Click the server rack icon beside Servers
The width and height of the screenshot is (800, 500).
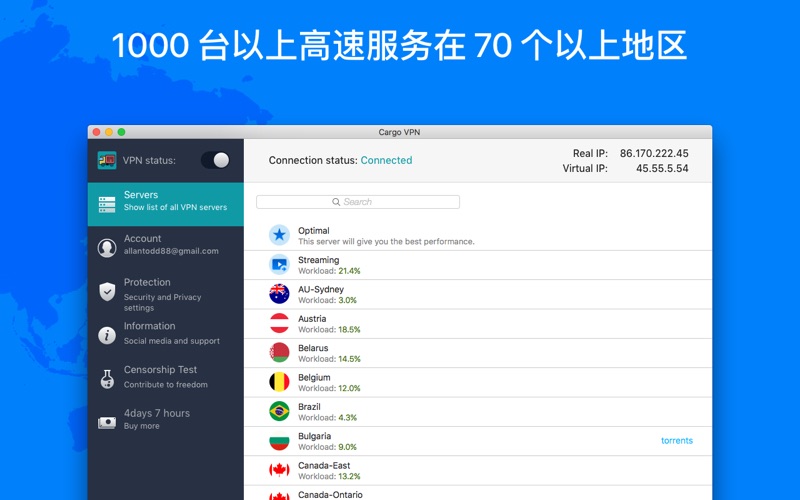tap(107, 204)
